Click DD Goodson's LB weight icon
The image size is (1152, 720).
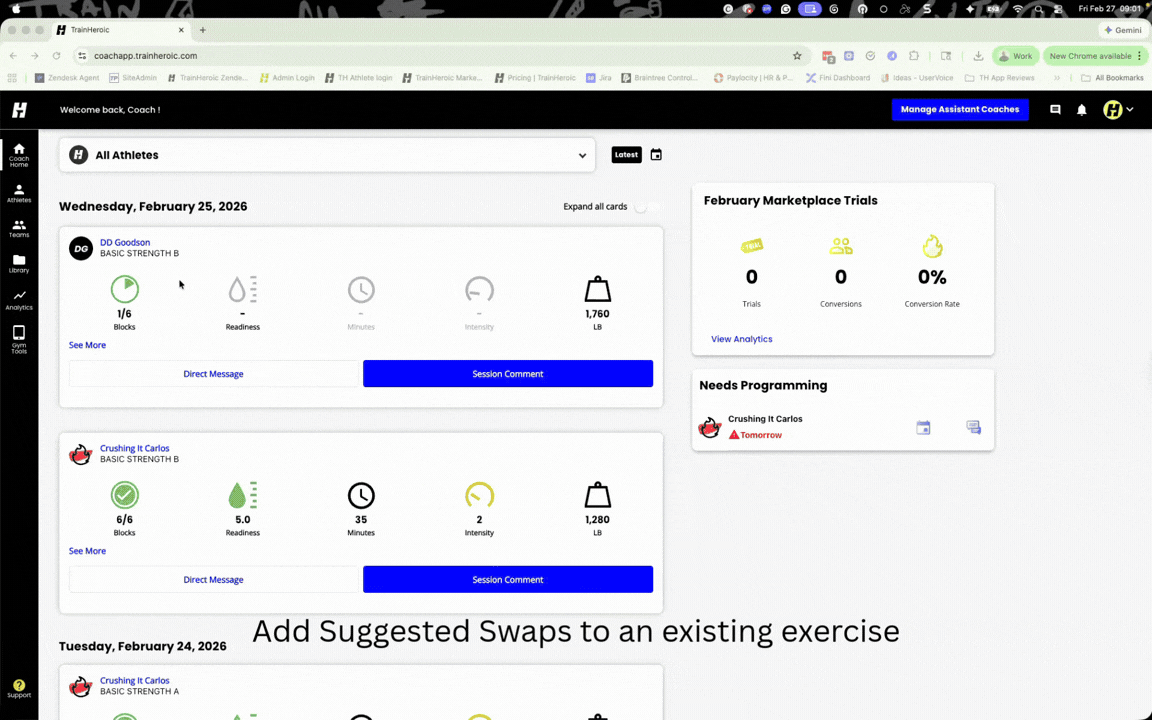(x=597, y=289)
